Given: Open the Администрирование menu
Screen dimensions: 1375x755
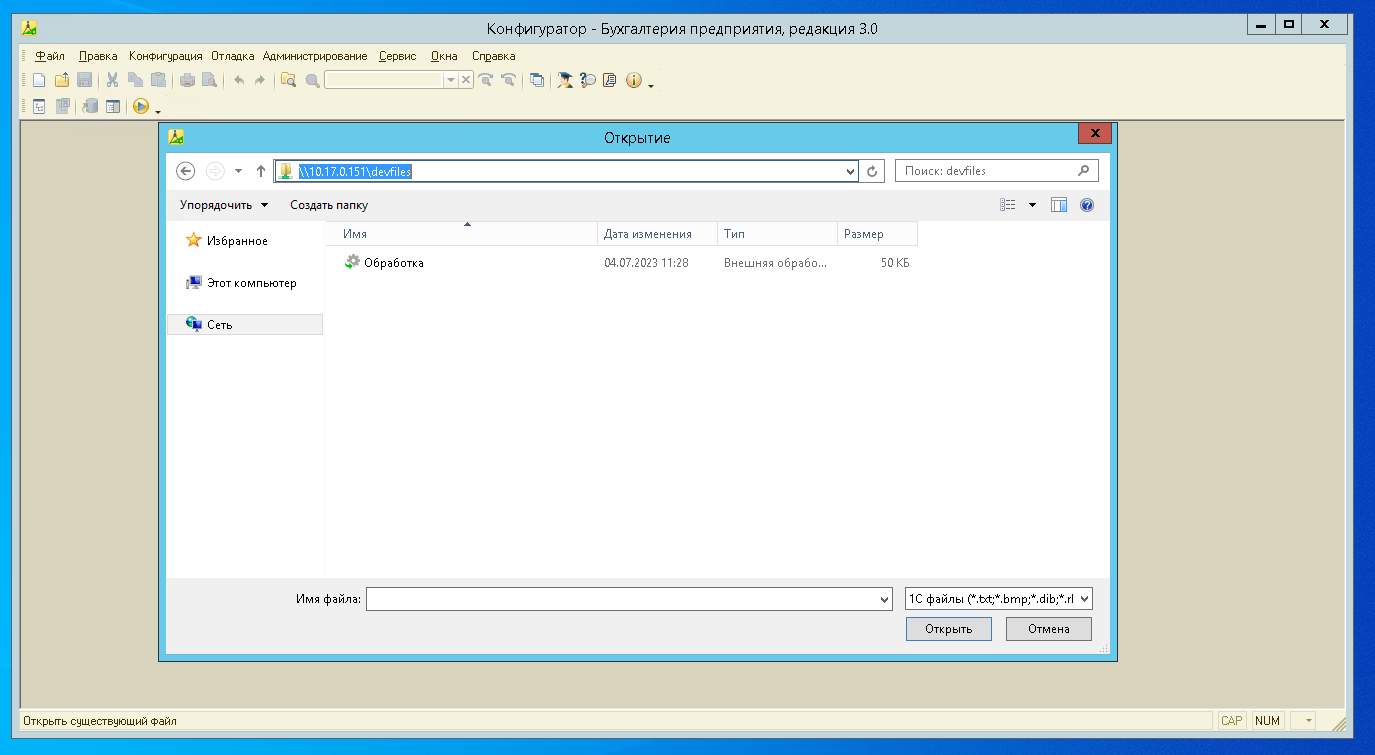Looking at the screenshot, I should tap(315, 56).
